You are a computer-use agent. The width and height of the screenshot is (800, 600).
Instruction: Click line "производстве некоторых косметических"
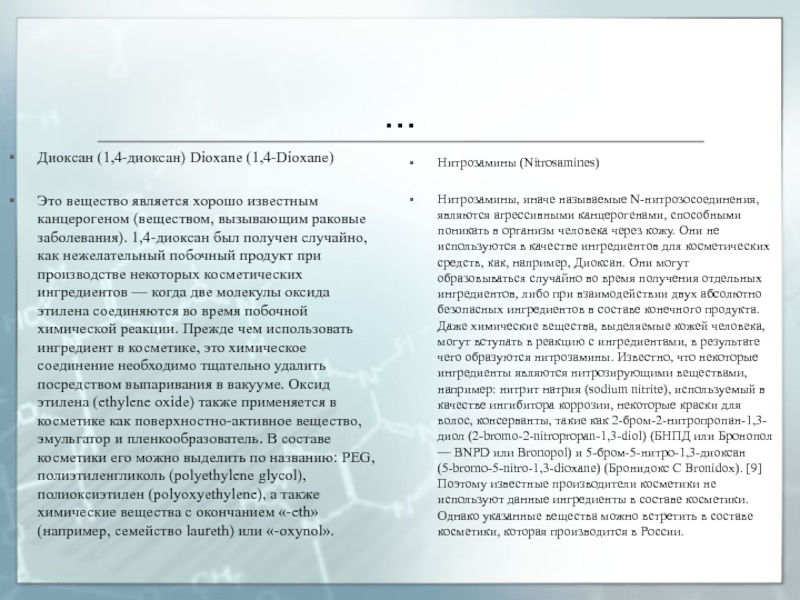[169, 274]
